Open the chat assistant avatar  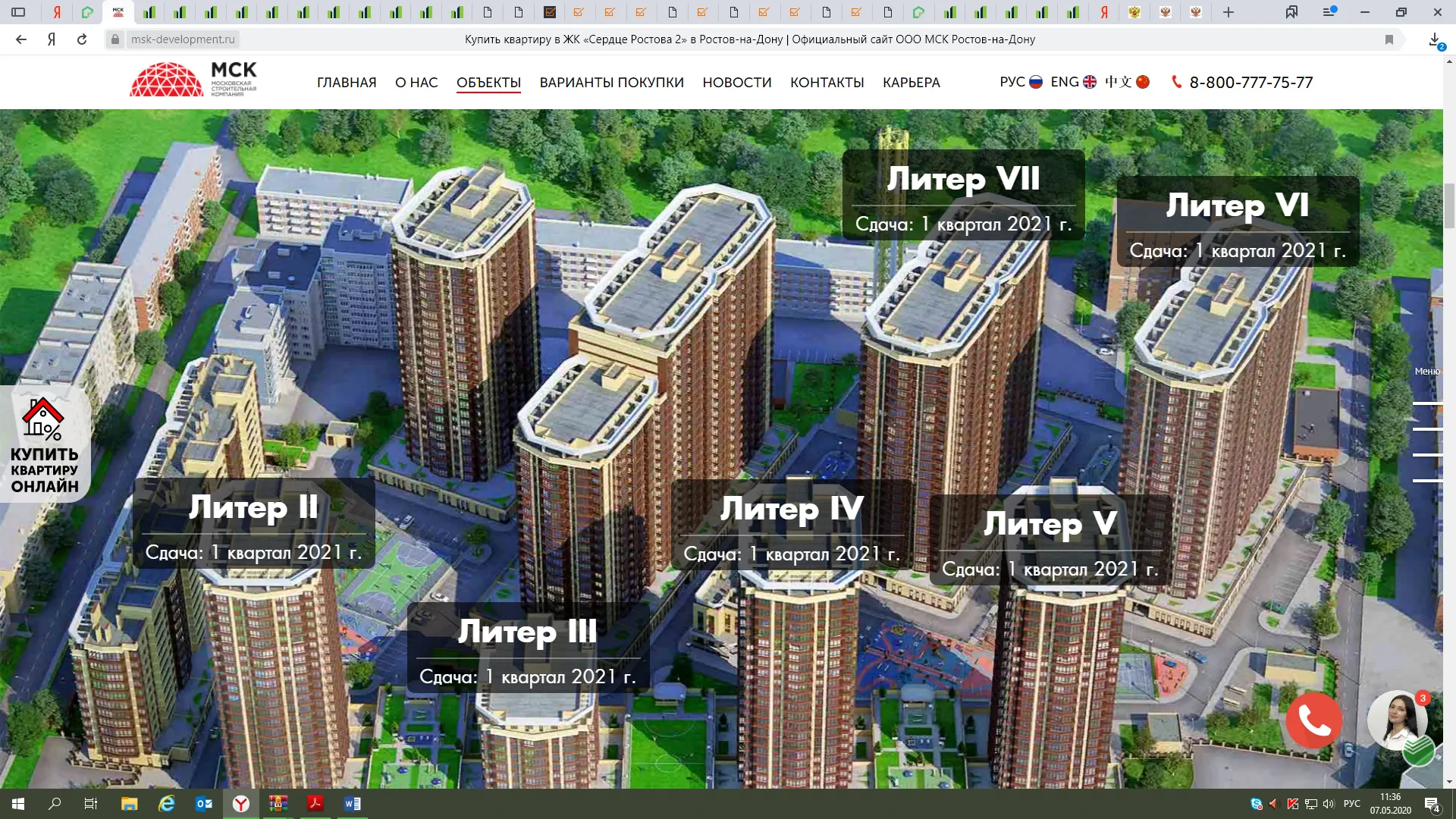[1397, 720]
